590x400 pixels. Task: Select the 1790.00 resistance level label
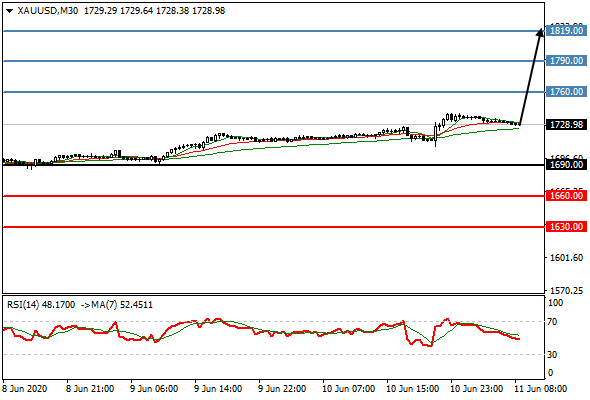click(566, 61)
